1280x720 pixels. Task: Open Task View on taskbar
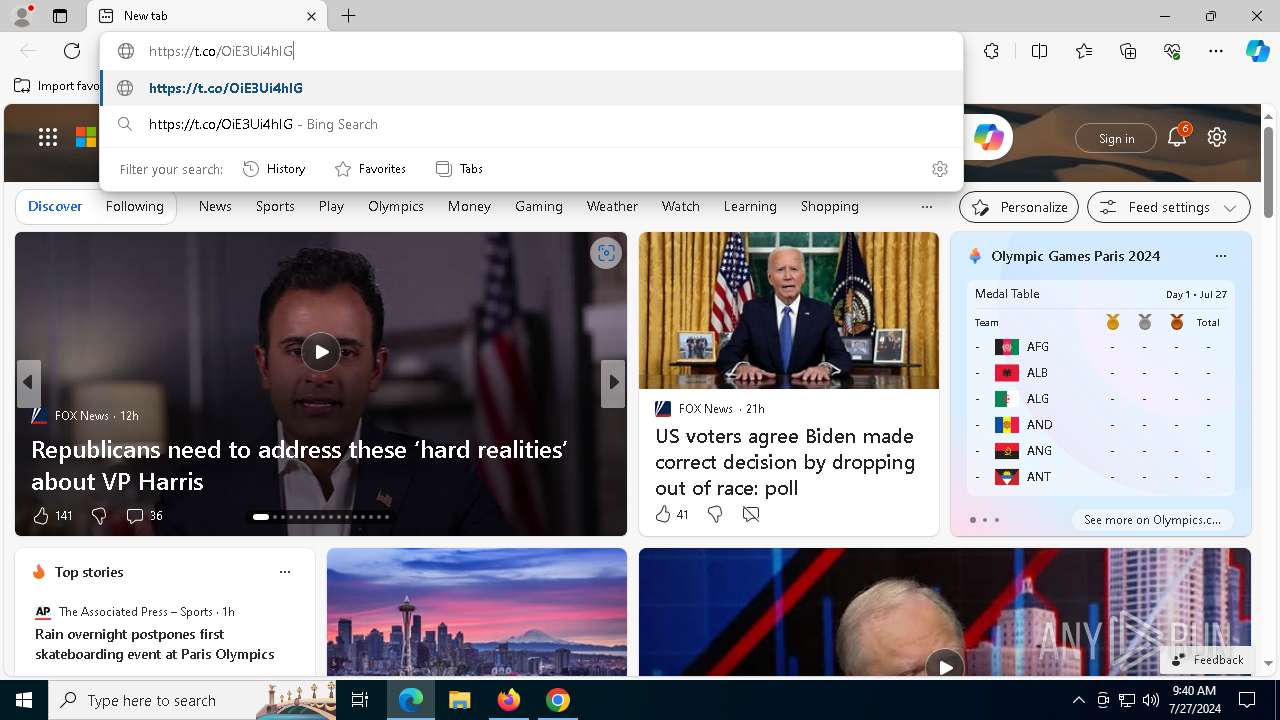tap(361, 700)
